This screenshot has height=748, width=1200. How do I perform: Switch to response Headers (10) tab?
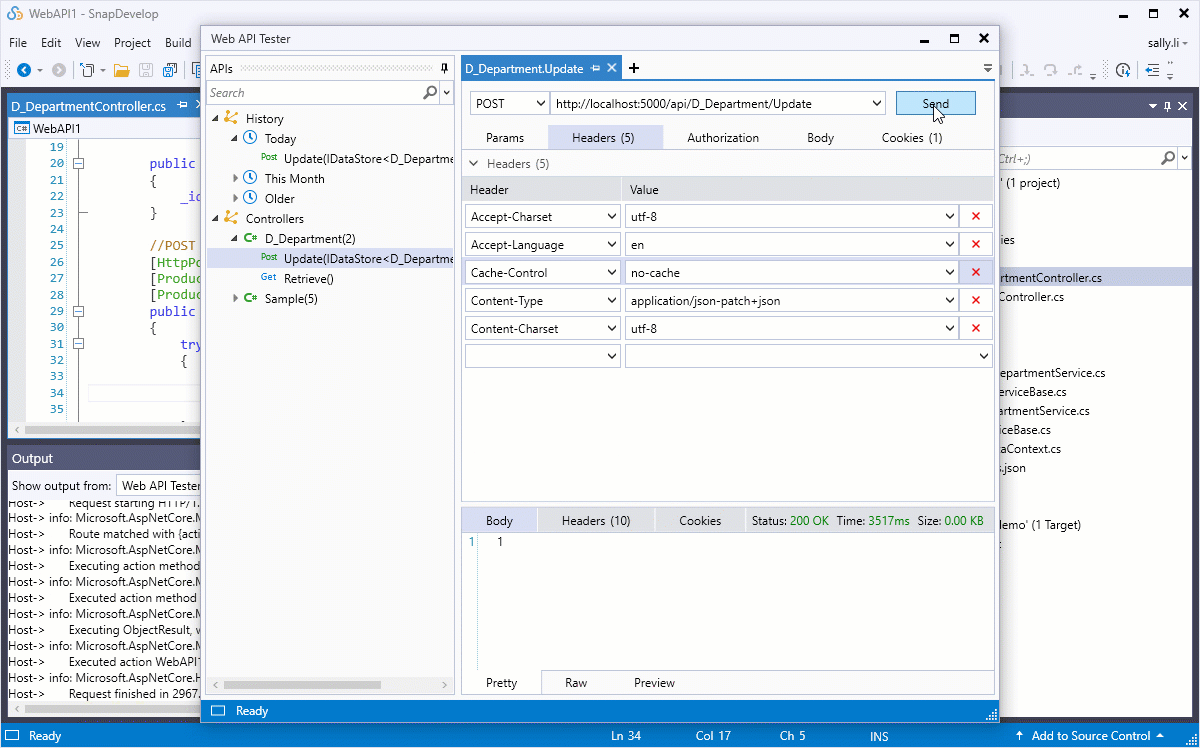click(596, 520)
